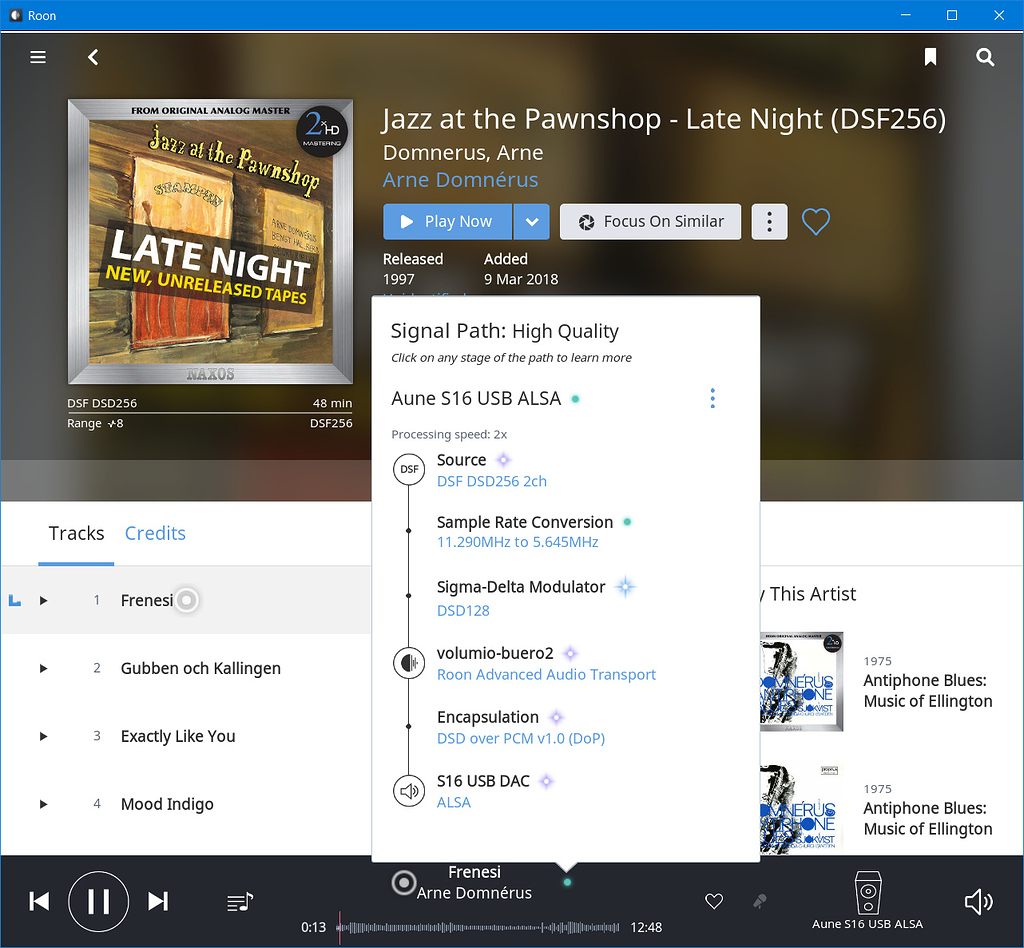Open the Aune S16 zone selector icon
The height and width of the screenshot is (948, 1024).
coord(867,893)
